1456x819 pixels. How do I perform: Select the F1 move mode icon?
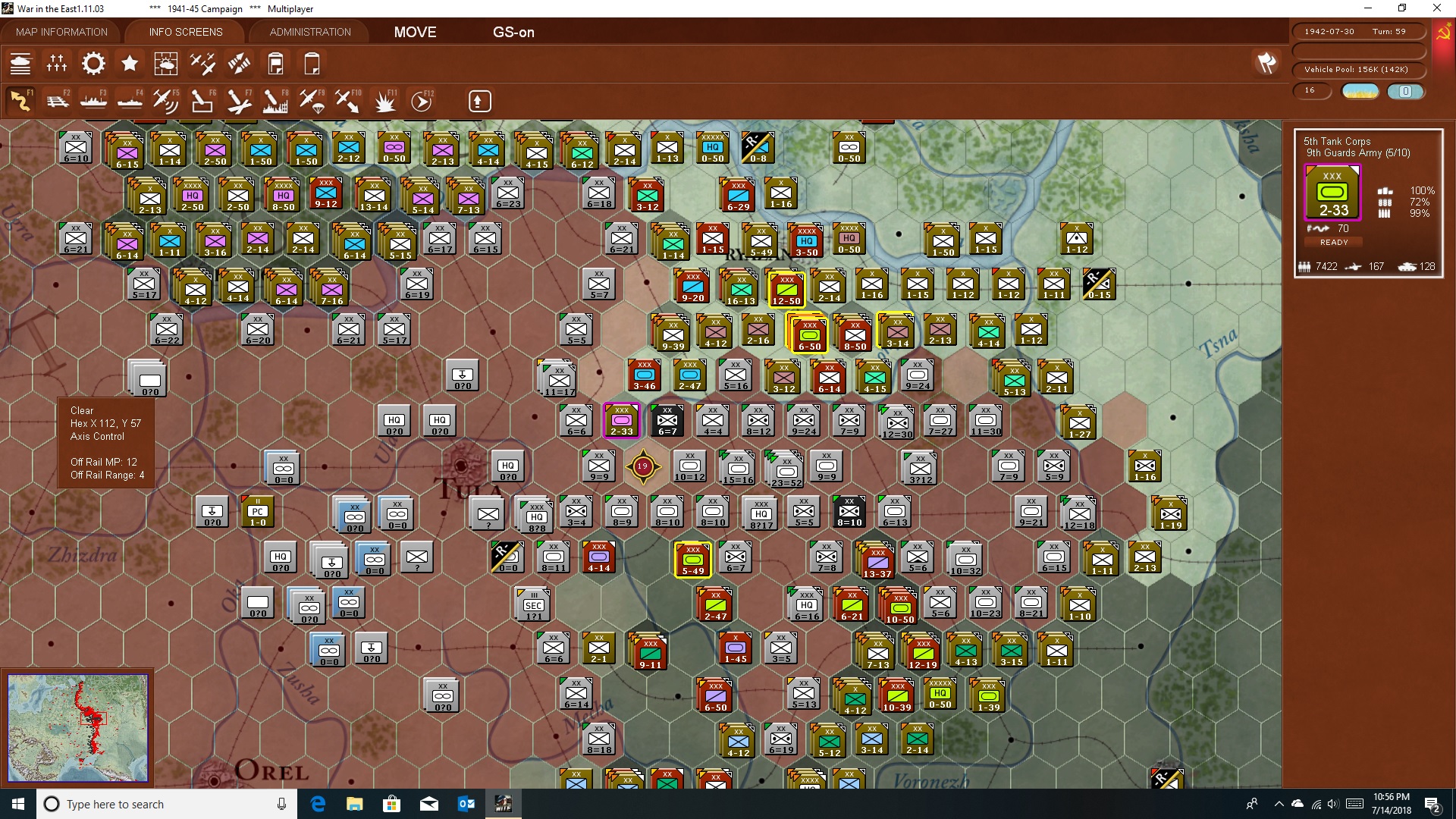20,101
